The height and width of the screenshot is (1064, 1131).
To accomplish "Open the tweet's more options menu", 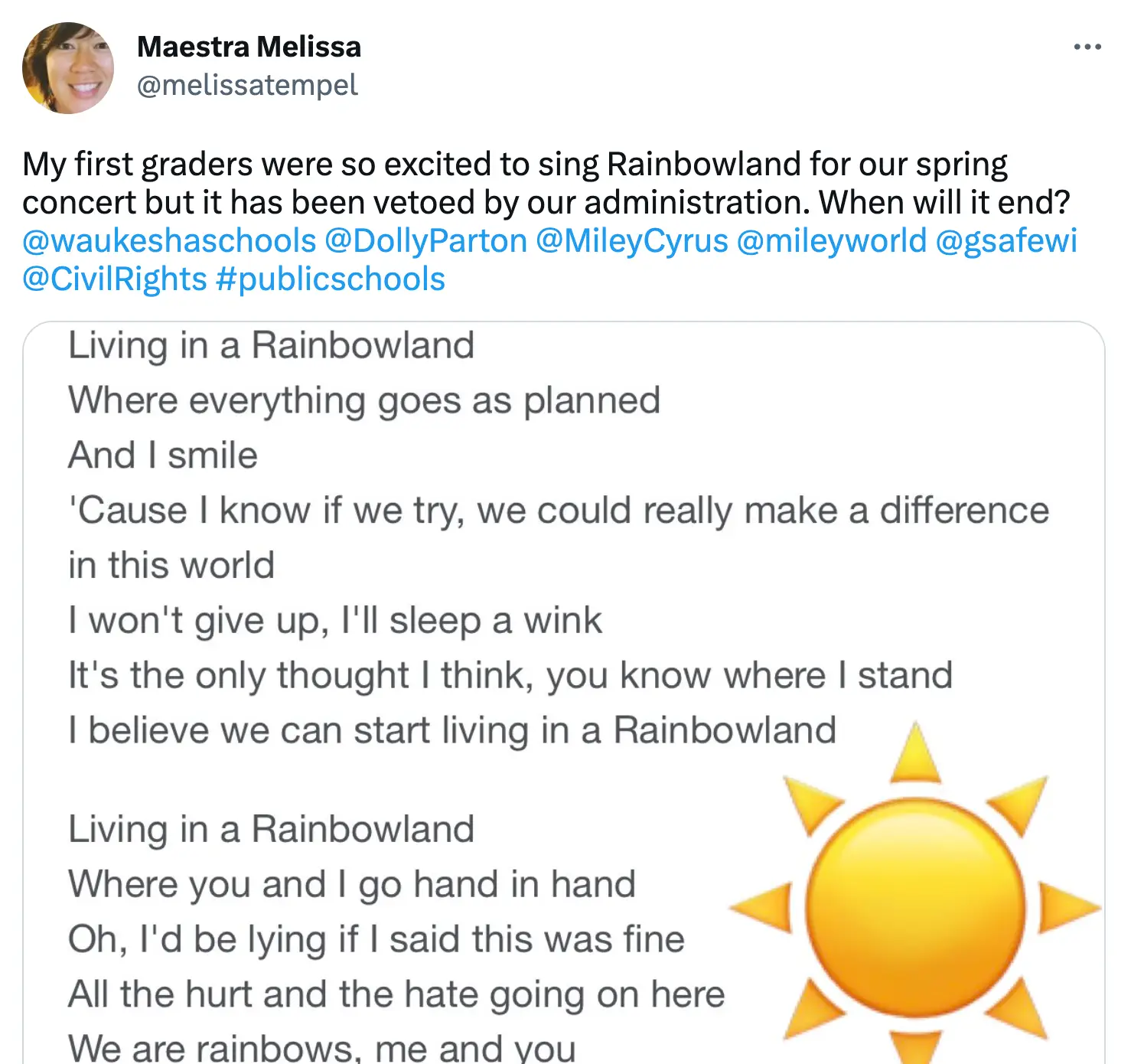I will [x=1087, y=47].
